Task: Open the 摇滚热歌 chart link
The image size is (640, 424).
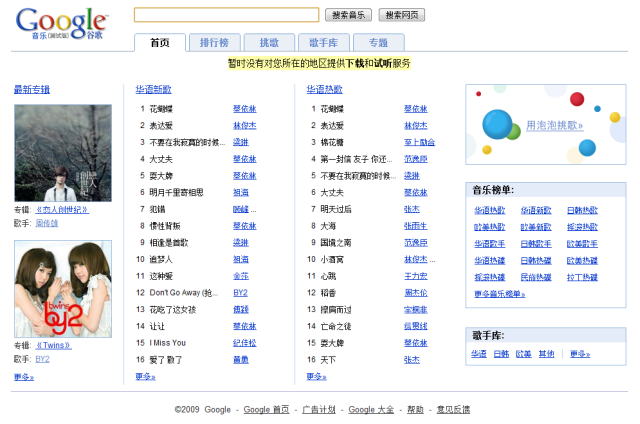Action: (x=582, y=227)
